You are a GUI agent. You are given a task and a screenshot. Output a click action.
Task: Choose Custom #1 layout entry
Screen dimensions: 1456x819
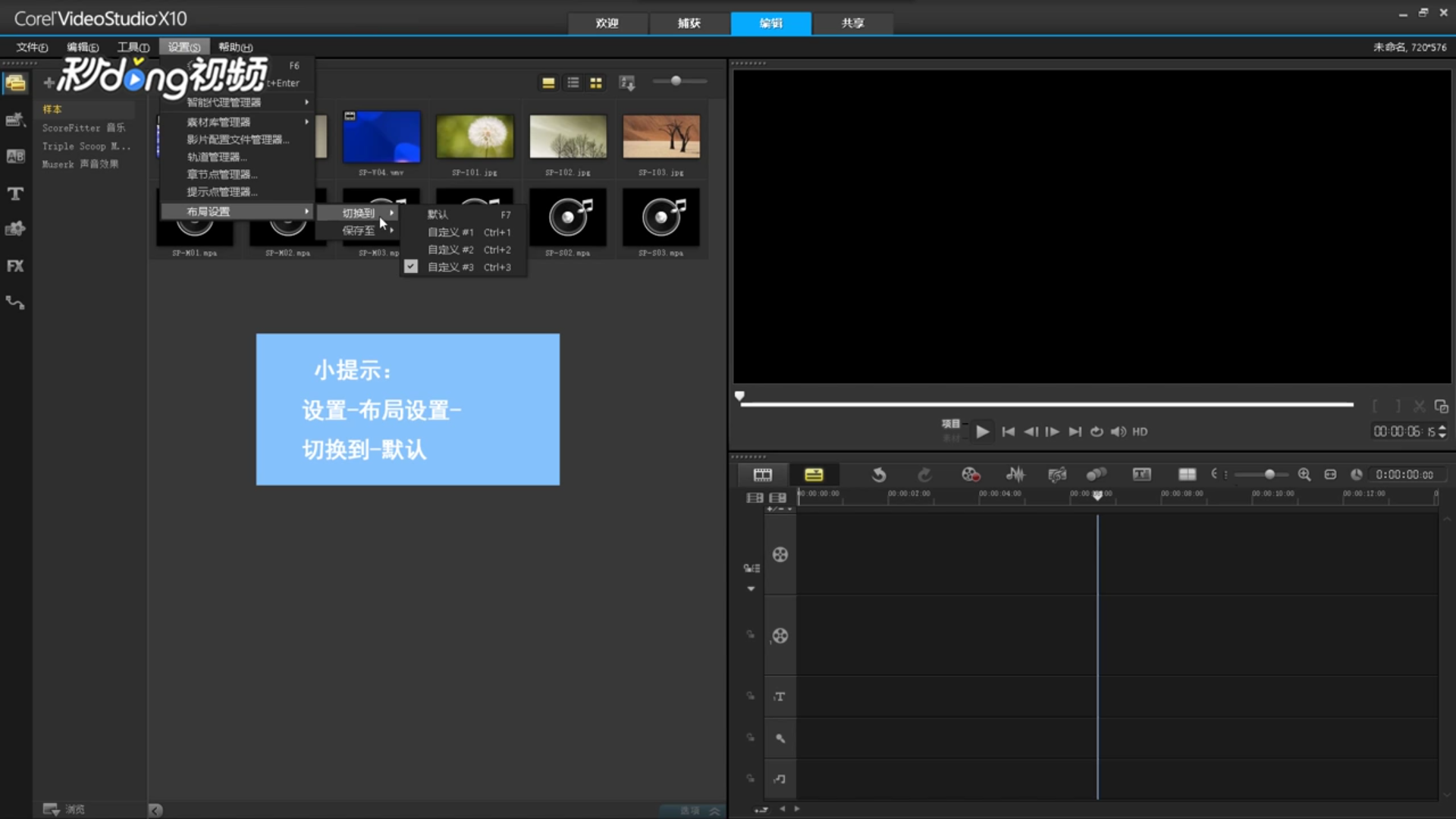(x=450, y=232)
